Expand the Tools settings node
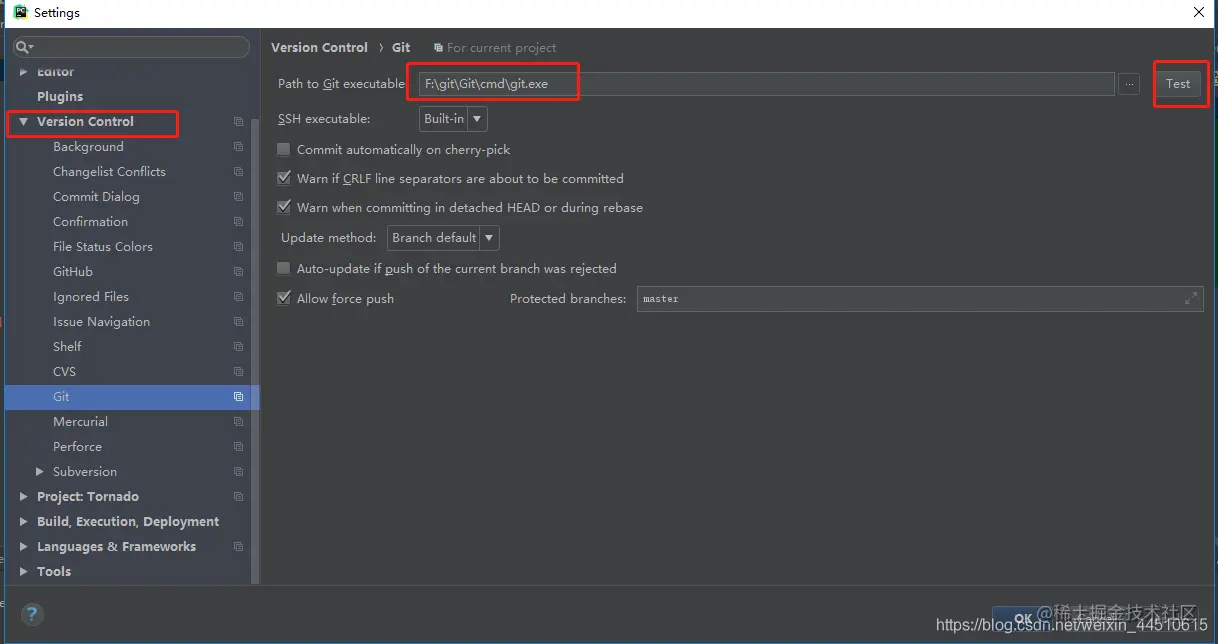1218x644 pixels. [24, 572]
